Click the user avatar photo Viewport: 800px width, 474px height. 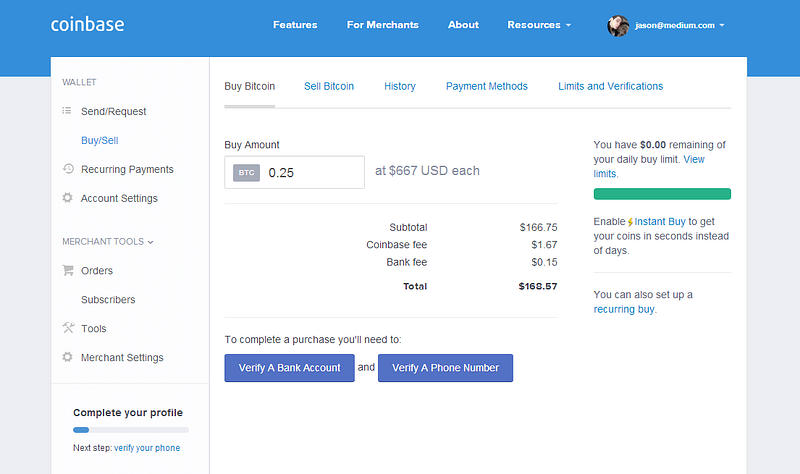coord(617,26)
